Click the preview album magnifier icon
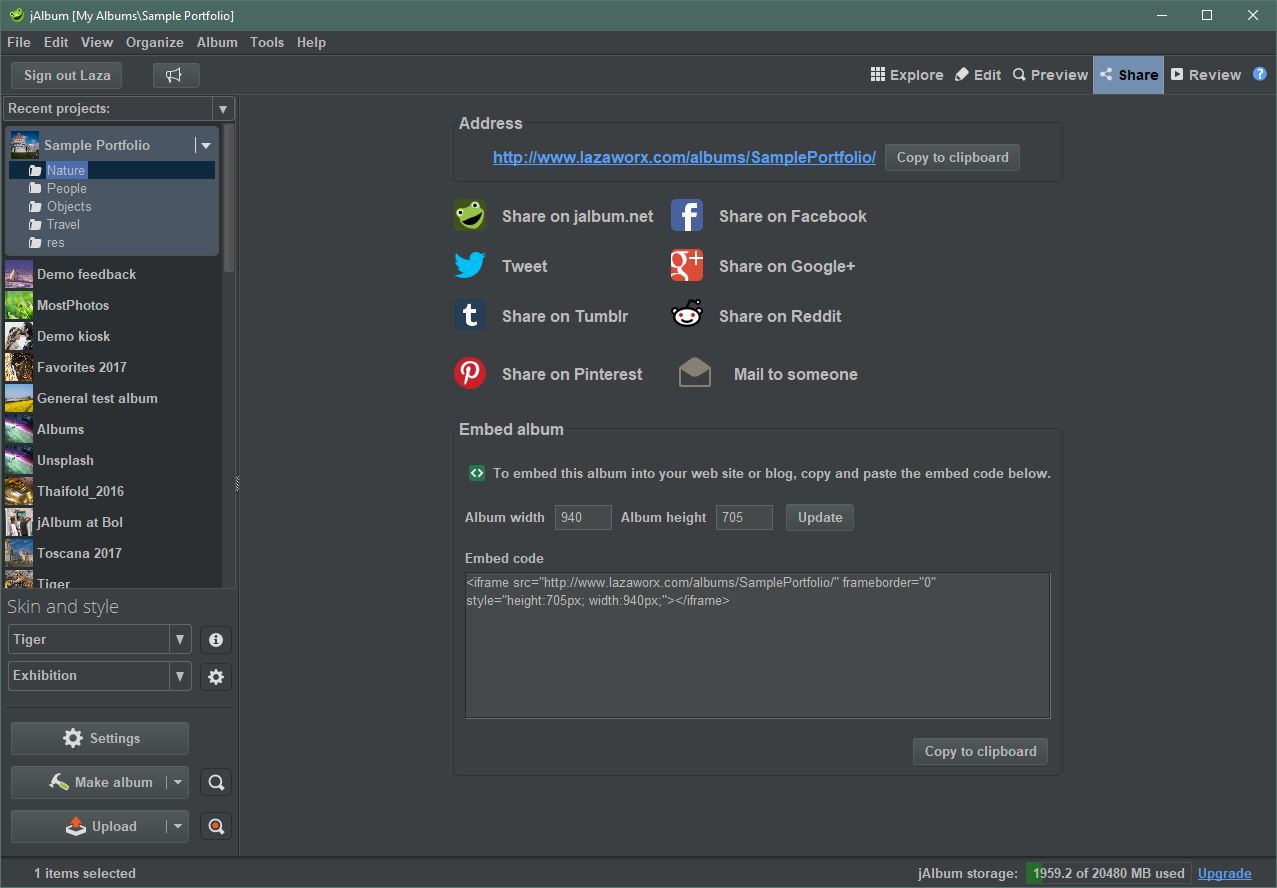This screenshot has width=1277, height=888. point(216,783)
